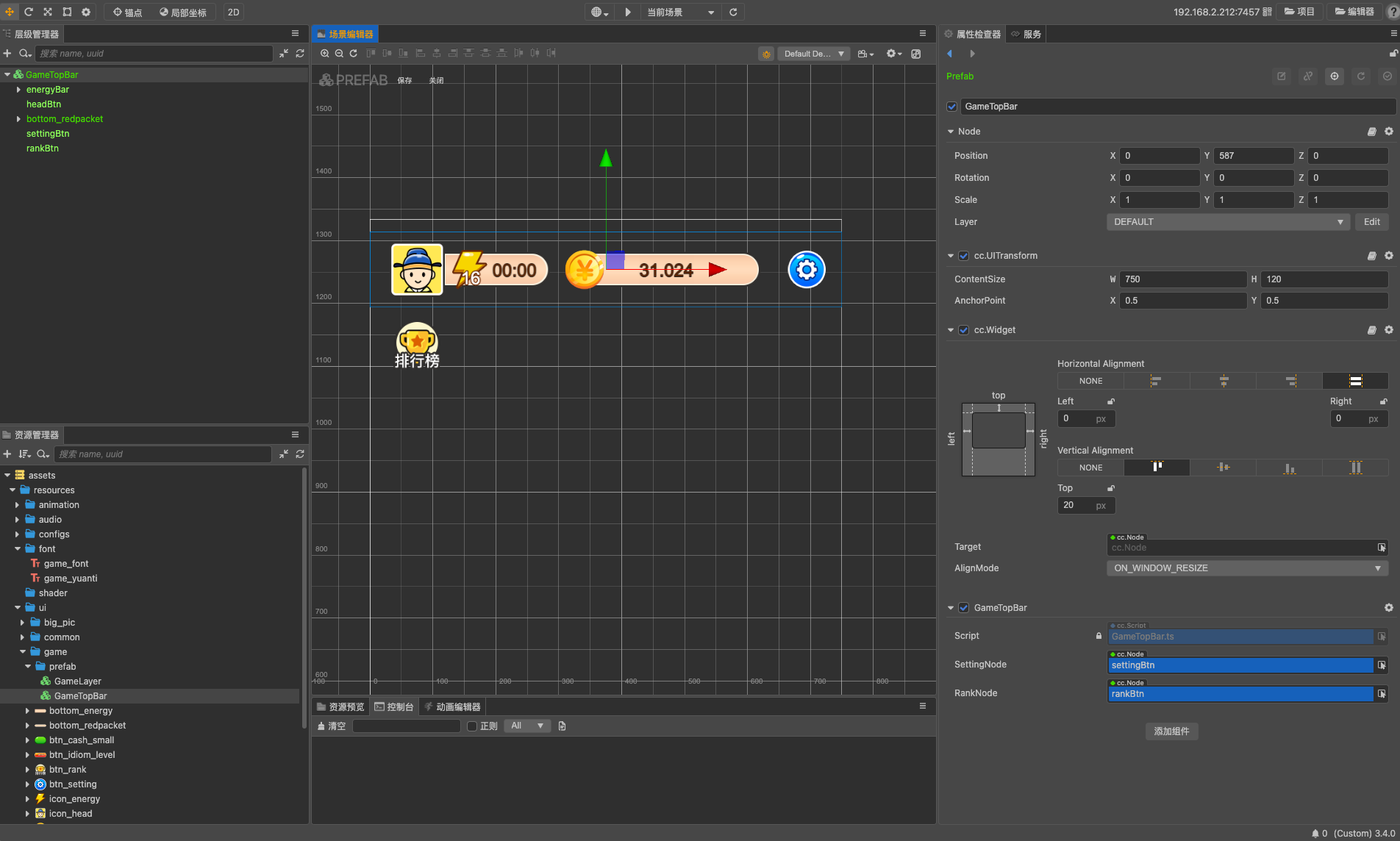Switch to the services tab

[1026, 34]
